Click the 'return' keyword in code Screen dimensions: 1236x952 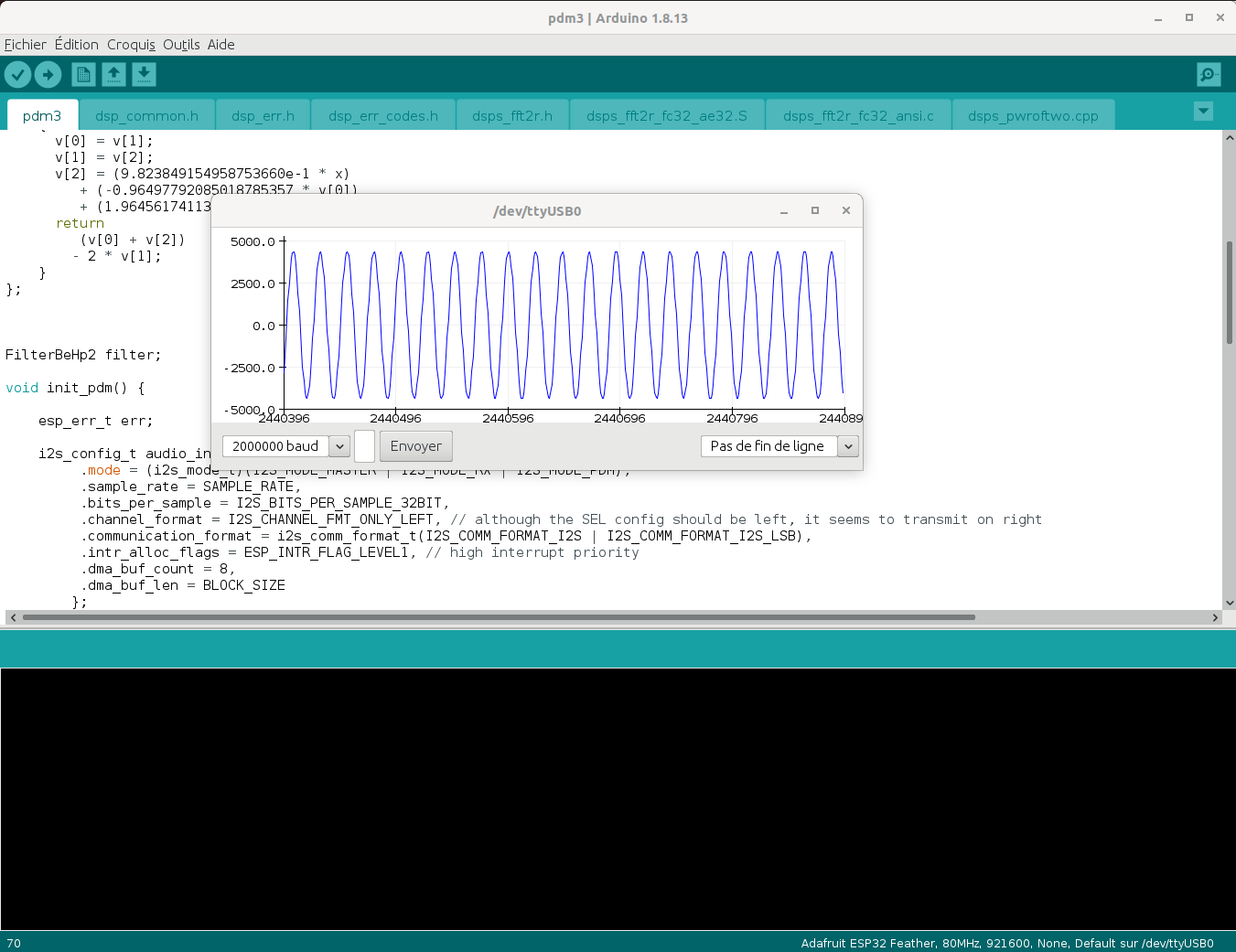click(81, 223)
